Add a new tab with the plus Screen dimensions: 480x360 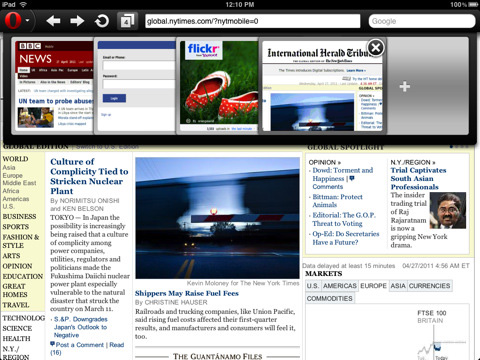coord(405,87)
